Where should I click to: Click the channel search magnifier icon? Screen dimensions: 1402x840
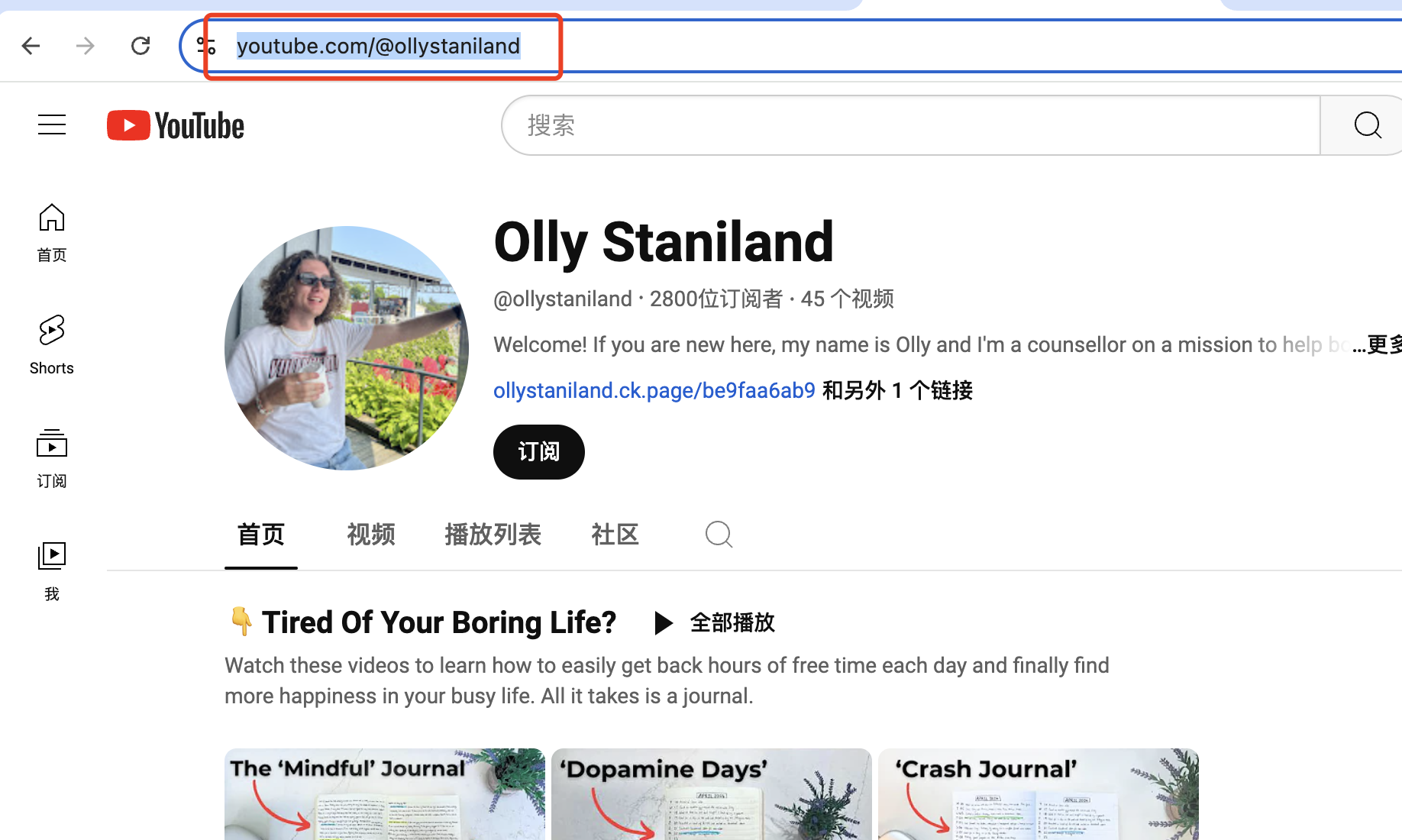[x=719, y=535]
